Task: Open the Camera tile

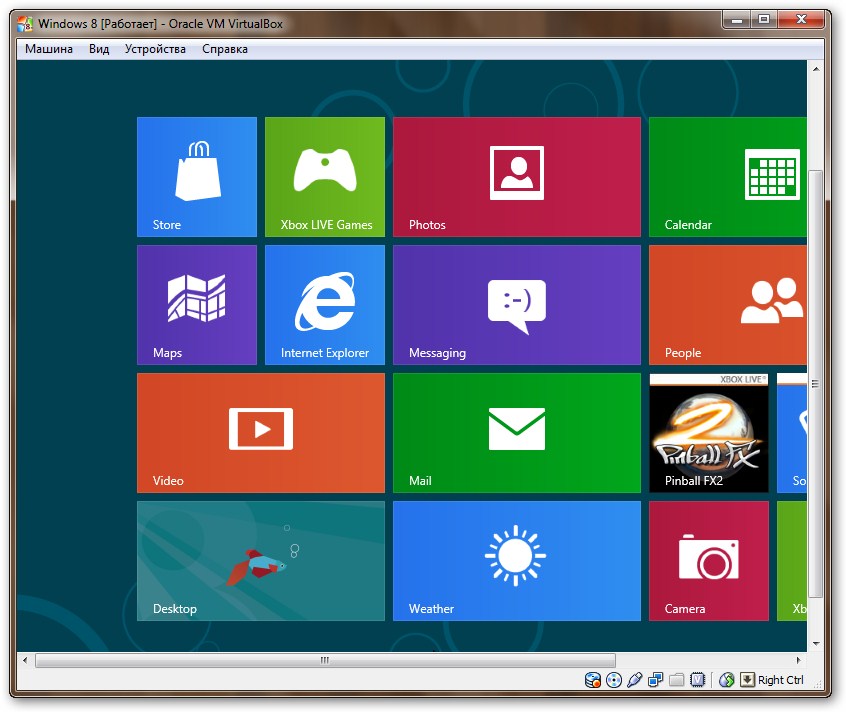Action: point(709,561)
